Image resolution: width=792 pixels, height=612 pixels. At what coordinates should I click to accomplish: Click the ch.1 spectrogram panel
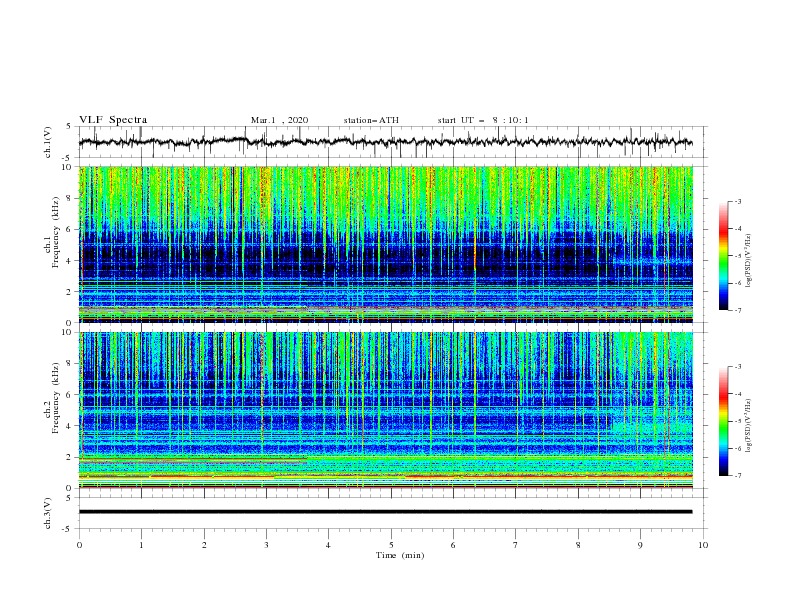tap(386, 244)
